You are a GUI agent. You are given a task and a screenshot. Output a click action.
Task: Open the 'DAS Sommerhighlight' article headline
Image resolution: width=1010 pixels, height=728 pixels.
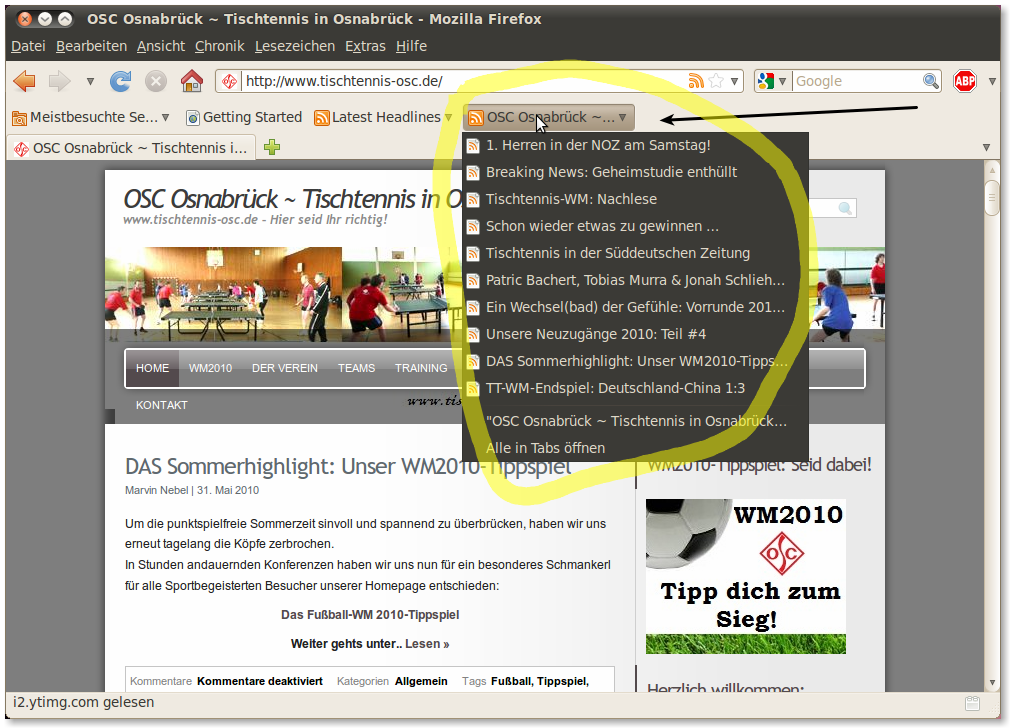348,466
